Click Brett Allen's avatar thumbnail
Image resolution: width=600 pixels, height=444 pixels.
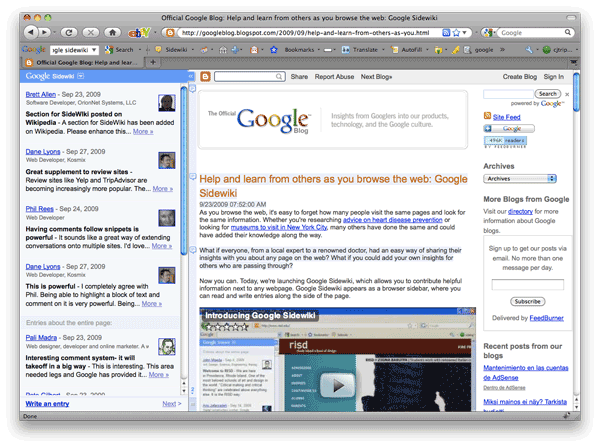[x=167, y=103]
